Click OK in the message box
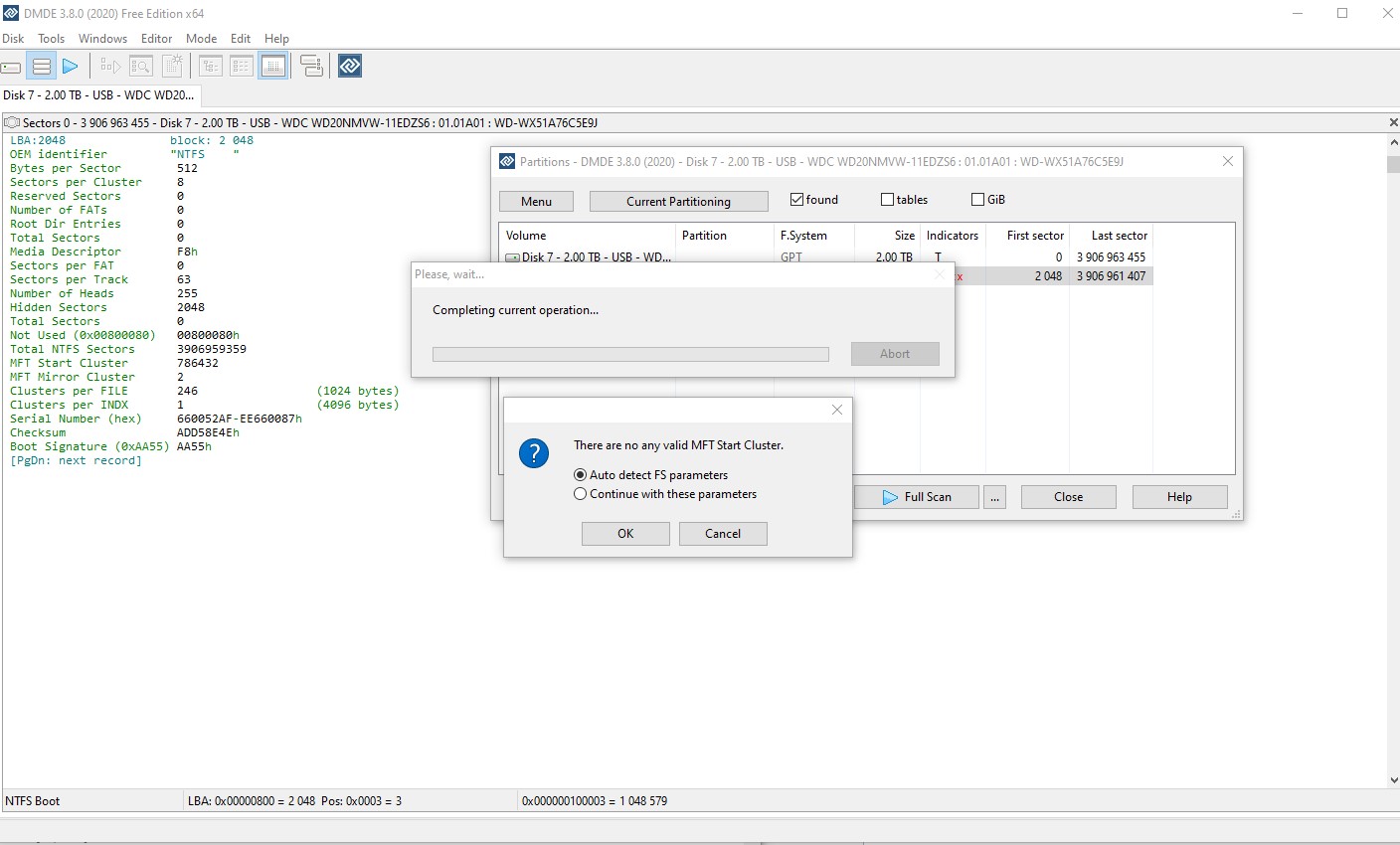 click(625, 534)
